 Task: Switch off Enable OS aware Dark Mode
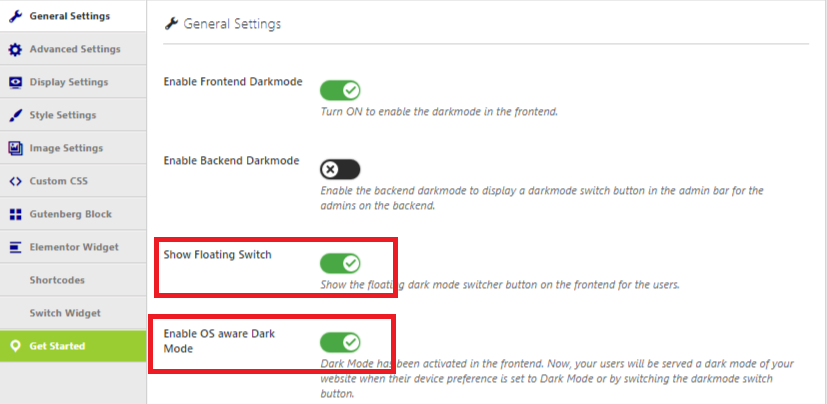[340, 342]
